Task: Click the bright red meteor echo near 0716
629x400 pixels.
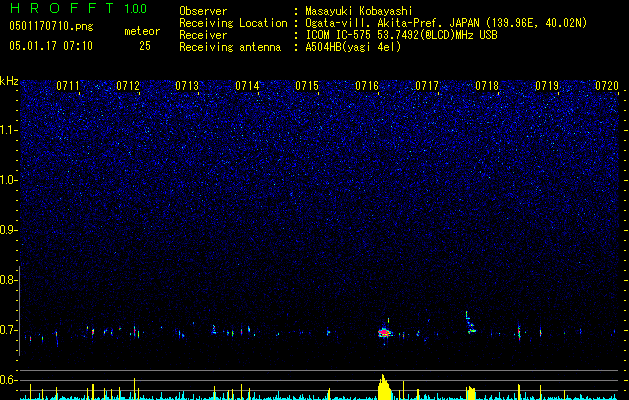Action: [x=385, y=333]
